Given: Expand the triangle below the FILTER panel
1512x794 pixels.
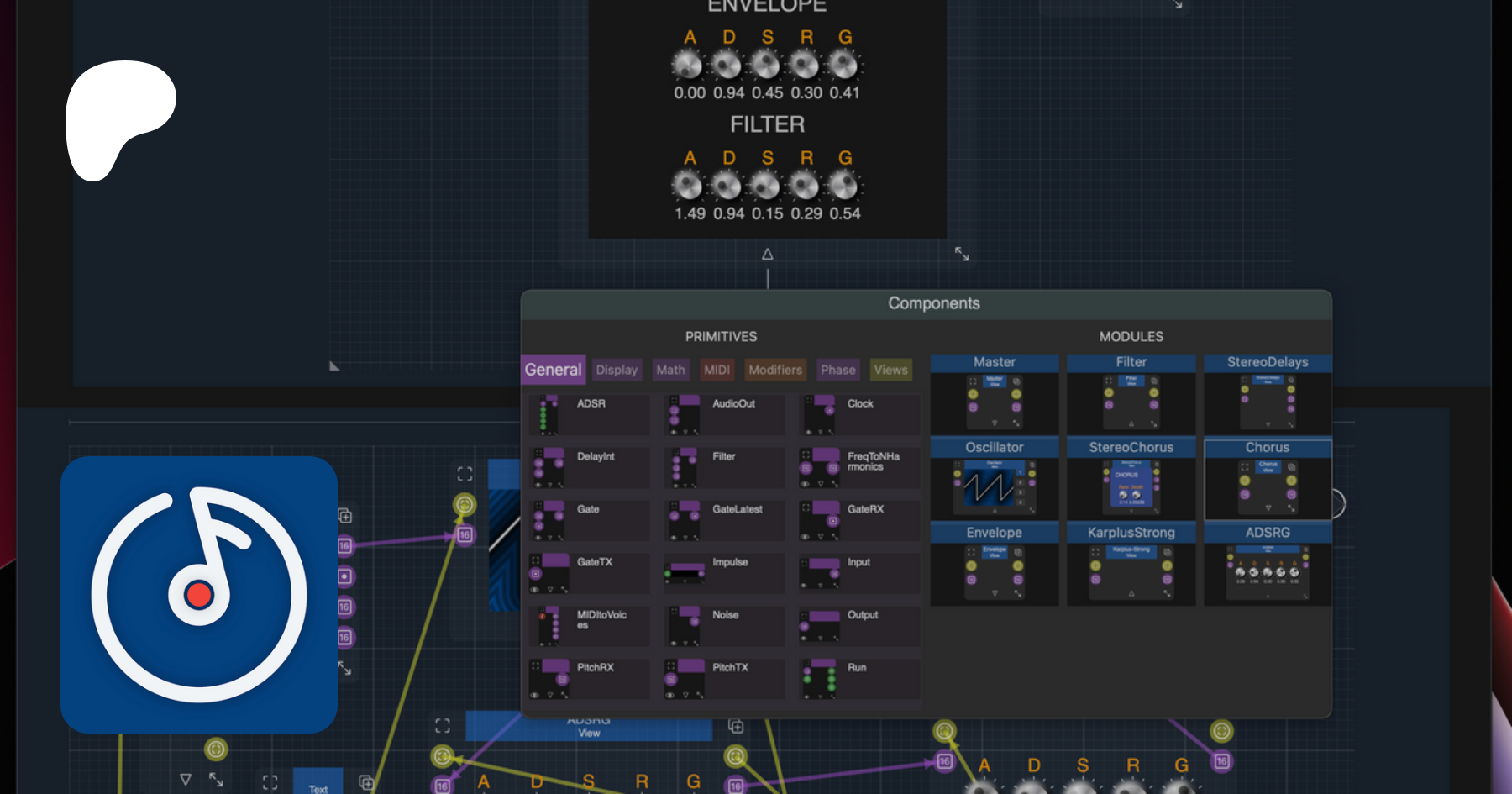Looking at the screenshot, I should (767, 254).
